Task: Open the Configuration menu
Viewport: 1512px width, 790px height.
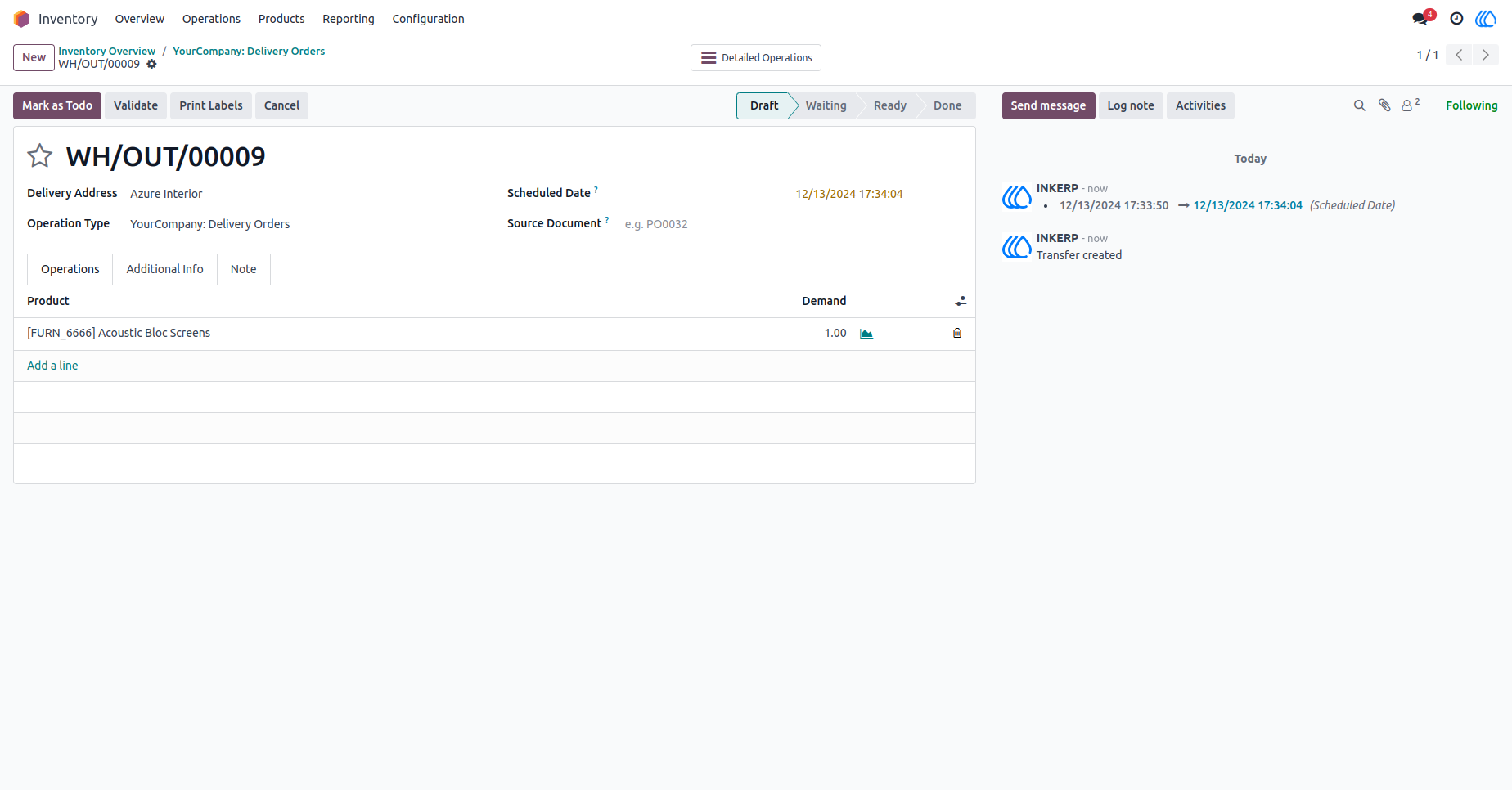Action: (428, 19)
